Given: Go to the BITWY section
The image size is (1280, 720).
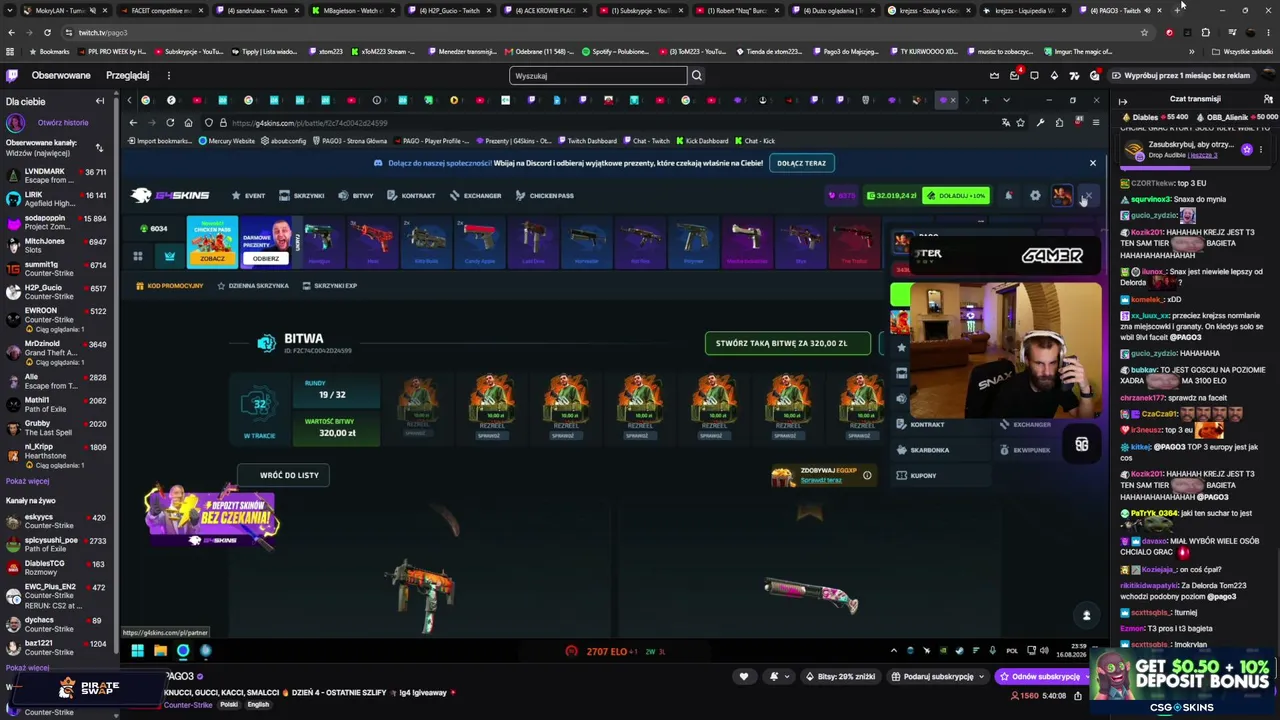Looking at the screenshot, I should [x=356, y=196].
